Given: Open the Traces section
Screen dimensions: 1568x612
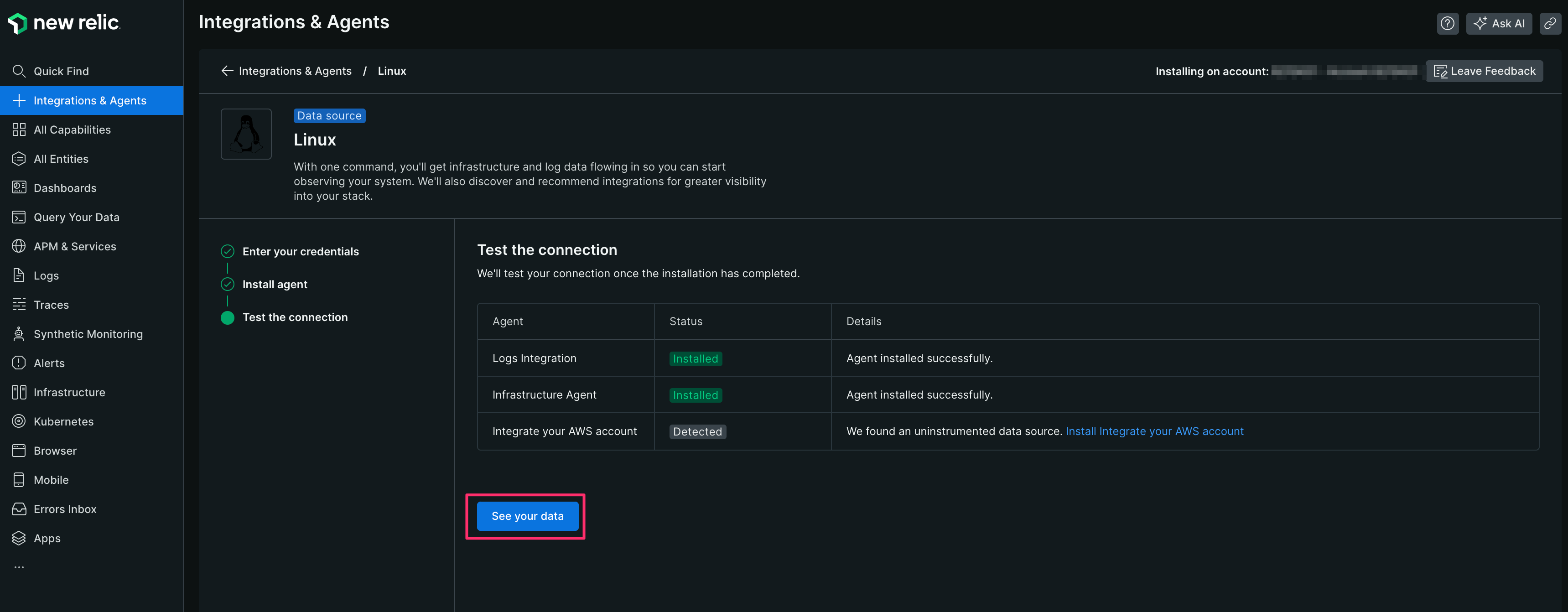Looking at the screenshot, I should [51, 305].
